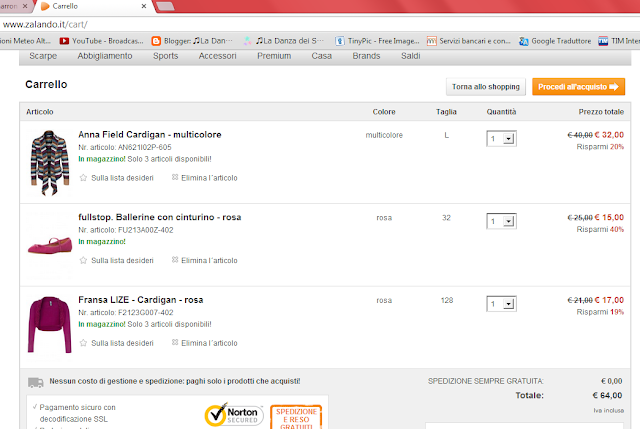Screen dimensions: 640x429
Task: Click the Prezzo totale column header
Action: coord(601,111)
